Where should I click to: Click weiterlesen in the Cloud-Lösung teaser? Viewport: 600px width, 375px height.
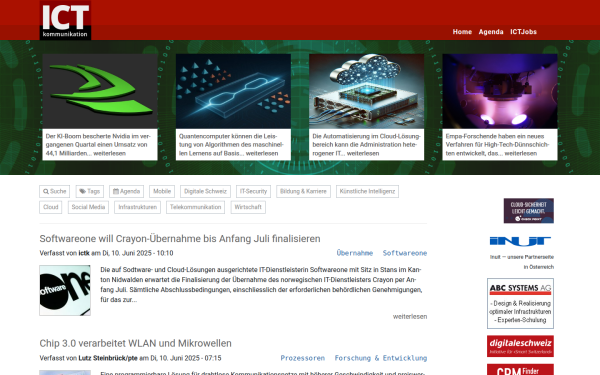[x=363, y=153]
